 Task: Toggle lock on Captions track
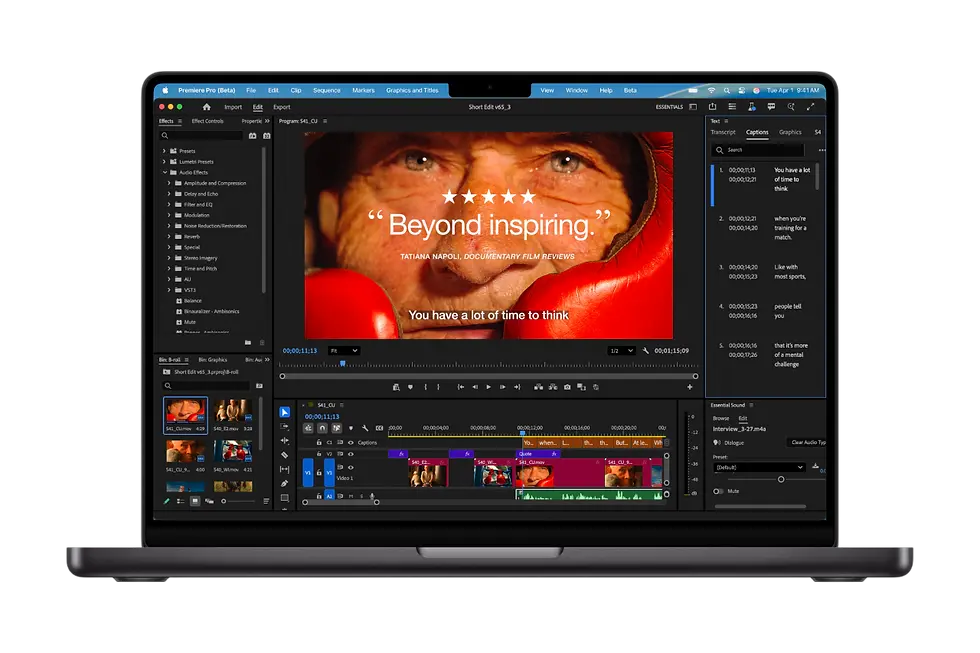coord(319,442)
